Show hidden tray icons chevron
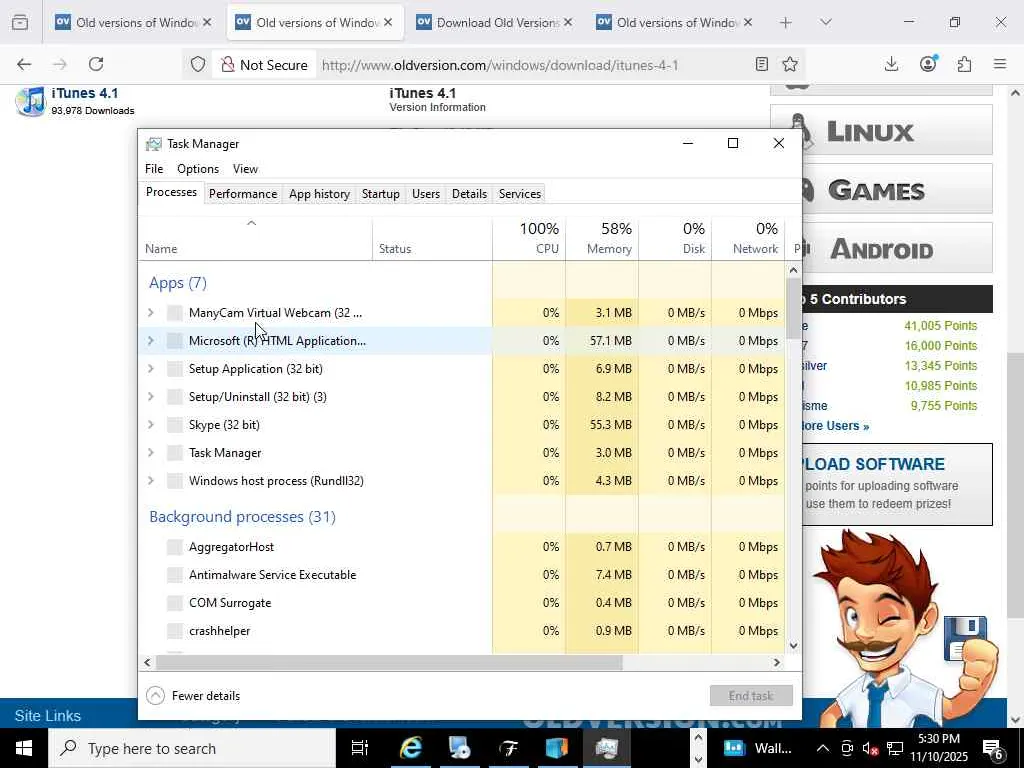 823,748
